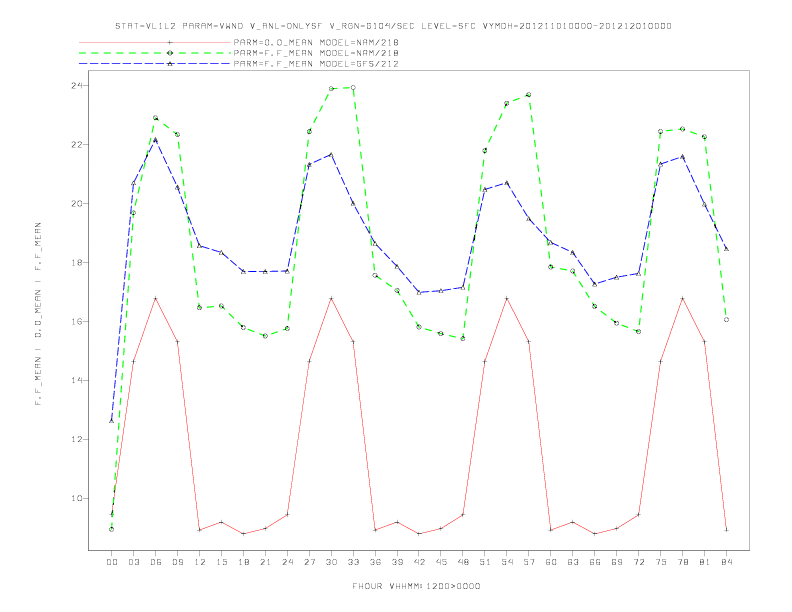The height and width of the screenshot is (612, 792).
Task: Click green circle data point at hour 21
Action: pyautogui.click(x=265, y=336)
